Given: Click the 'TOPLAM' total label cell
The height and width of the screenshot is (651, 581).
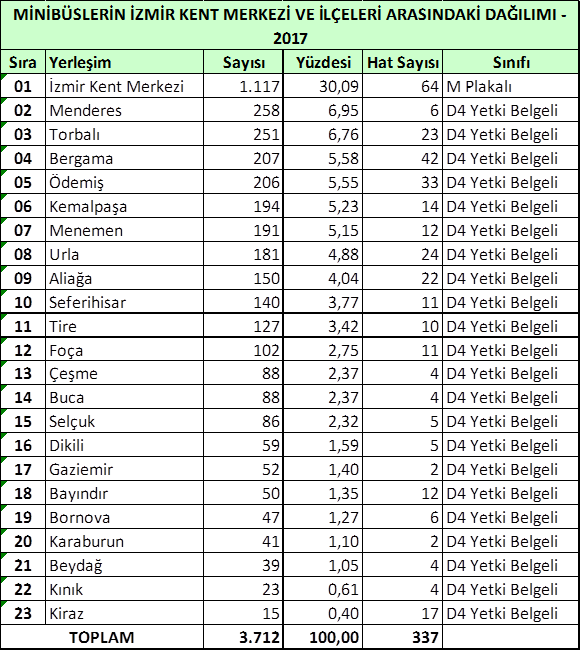Looking at the screenshot, I should click(102, 637).
